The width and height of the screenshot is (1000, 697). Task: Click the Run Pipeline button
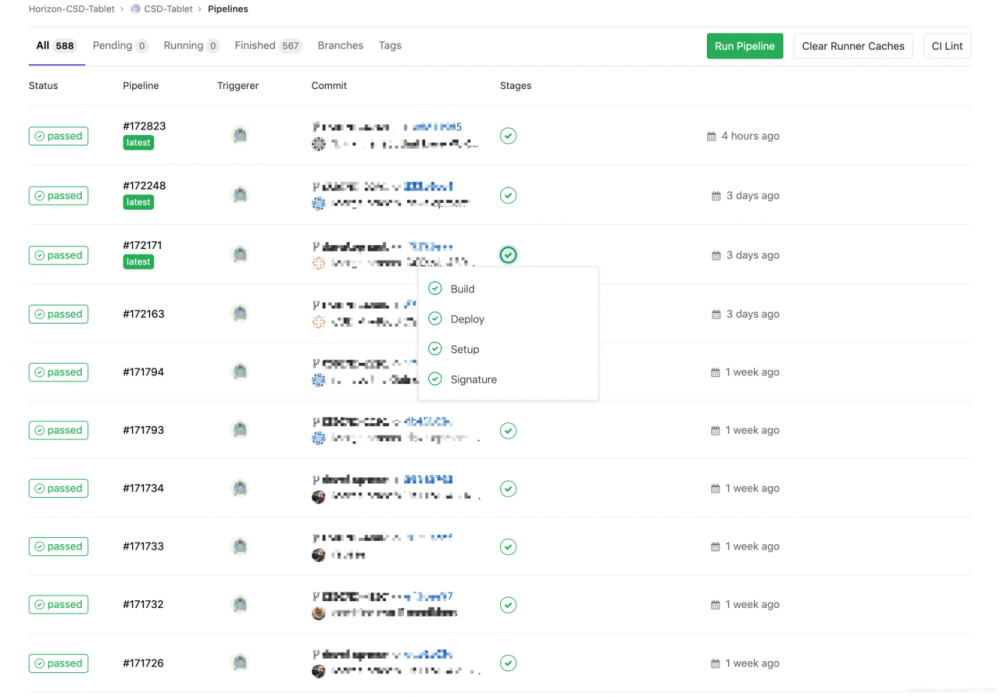744,46
